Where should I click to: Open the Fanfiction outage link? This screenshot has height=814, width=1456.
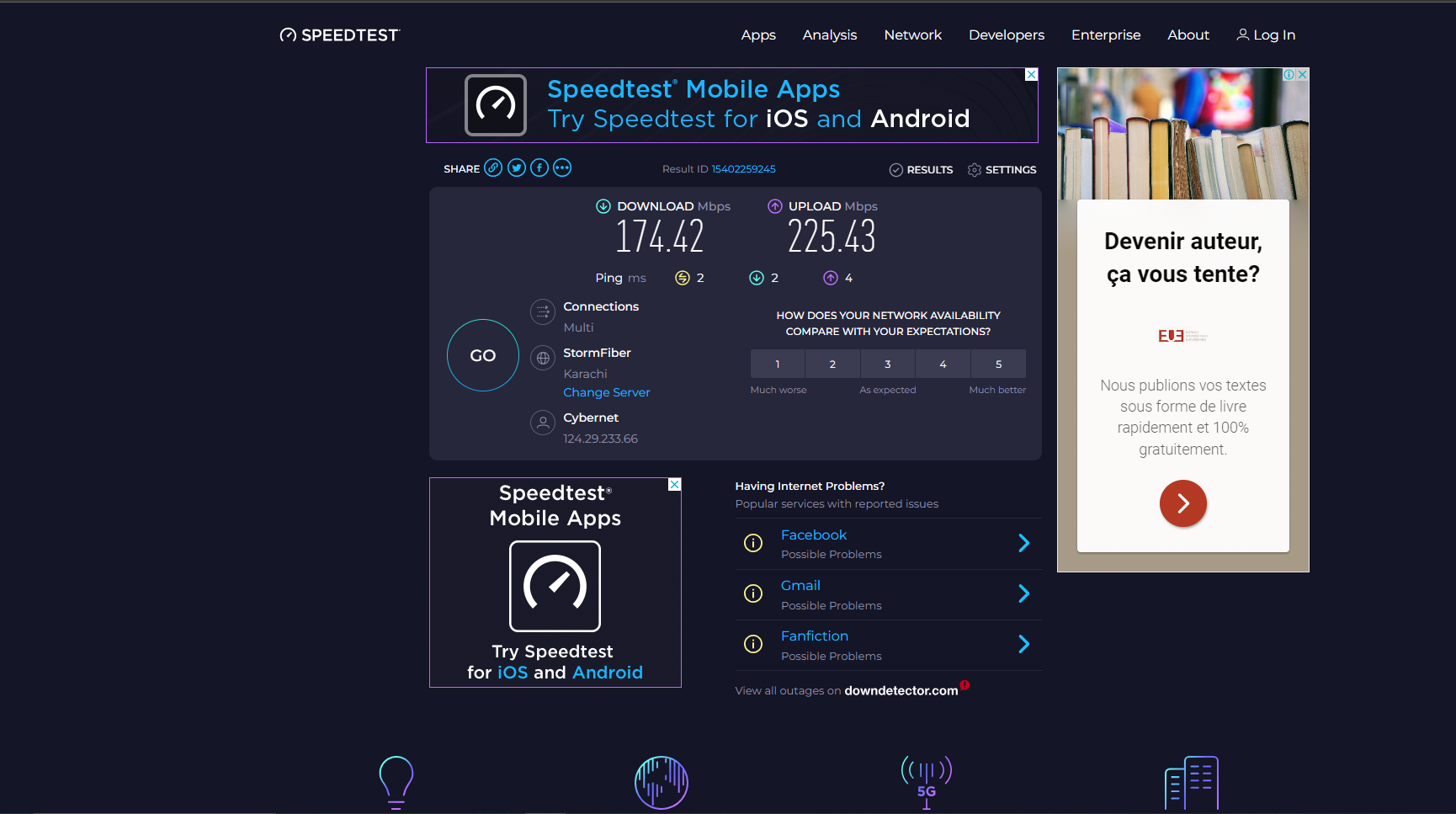point(815,636)
